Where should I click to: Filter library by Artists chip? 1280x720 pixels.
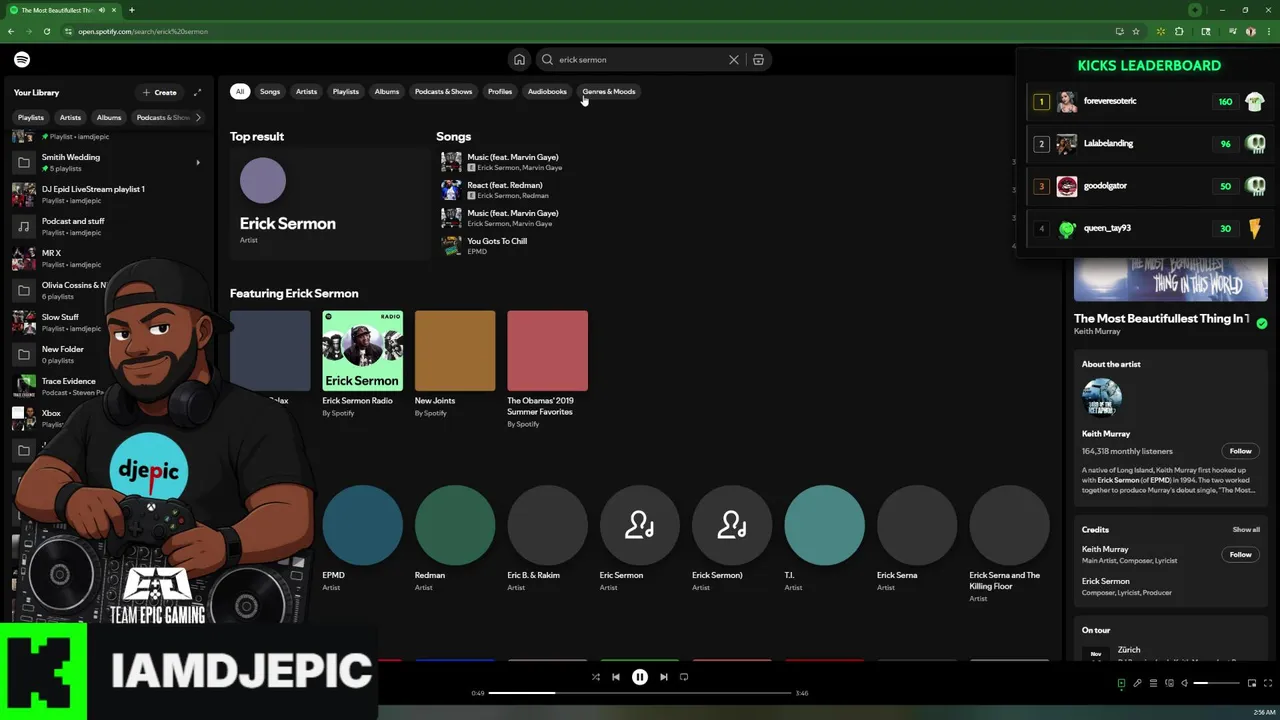click(70, 117)
